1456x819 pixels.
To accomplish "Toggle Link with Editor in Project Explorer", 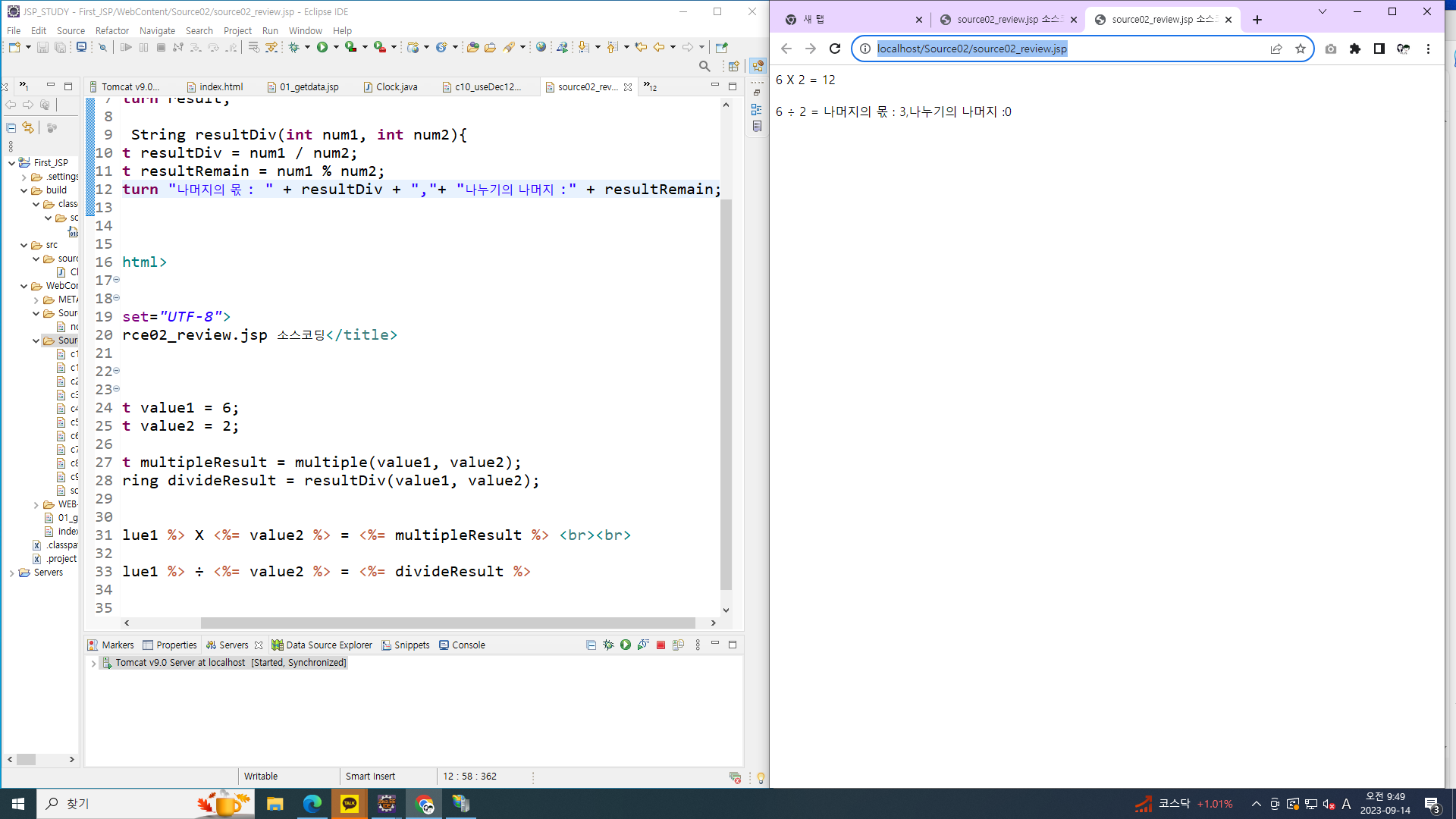I will (28, 127).
